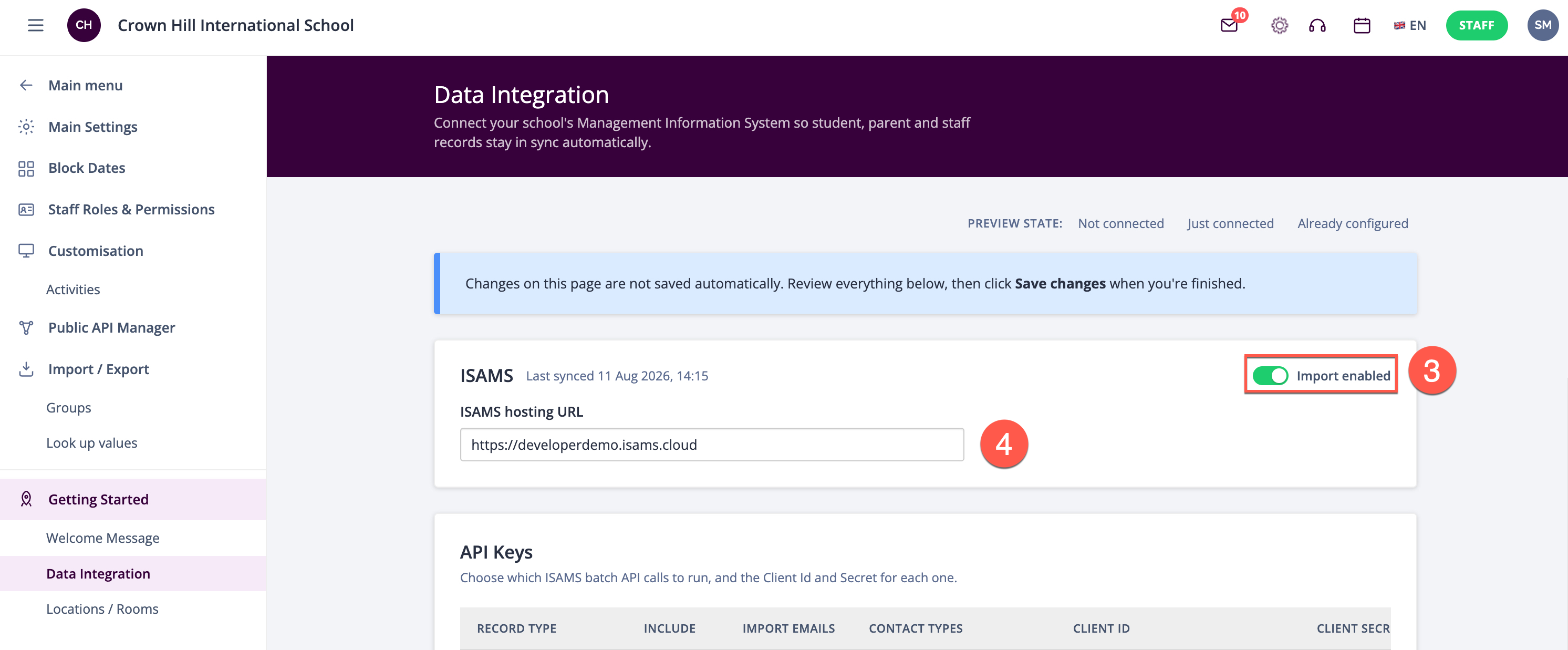Click the ISAMS hosting URL field

pos(712,445)
